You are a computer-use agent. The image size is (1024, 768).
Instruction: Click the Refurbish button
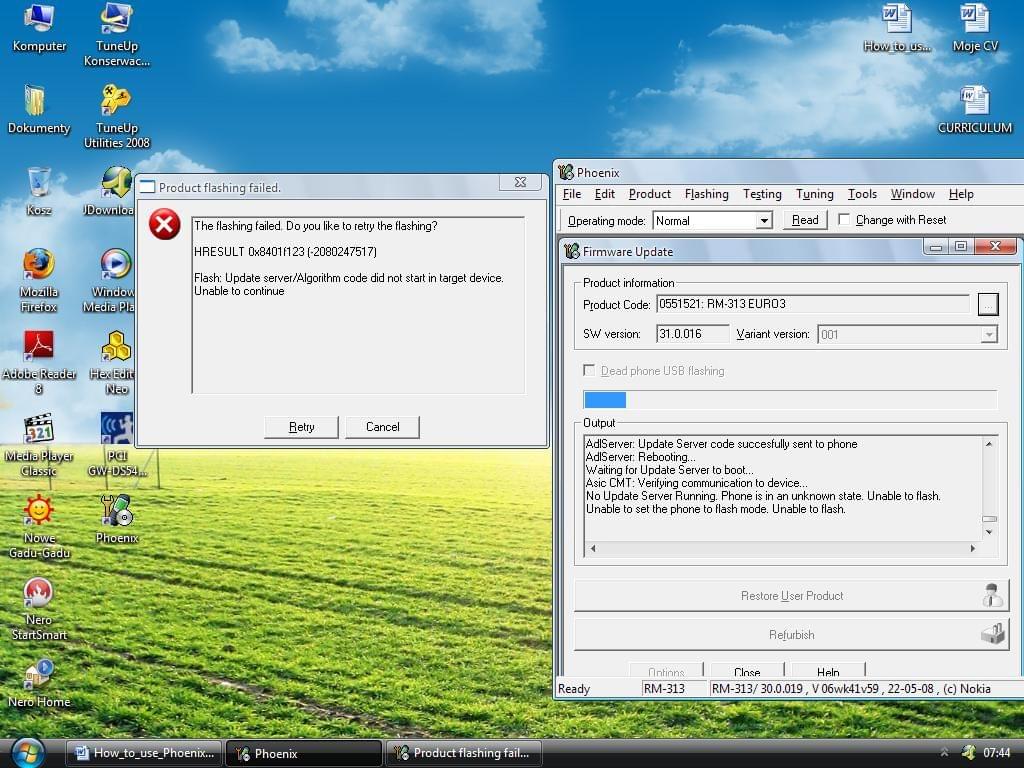792,635
